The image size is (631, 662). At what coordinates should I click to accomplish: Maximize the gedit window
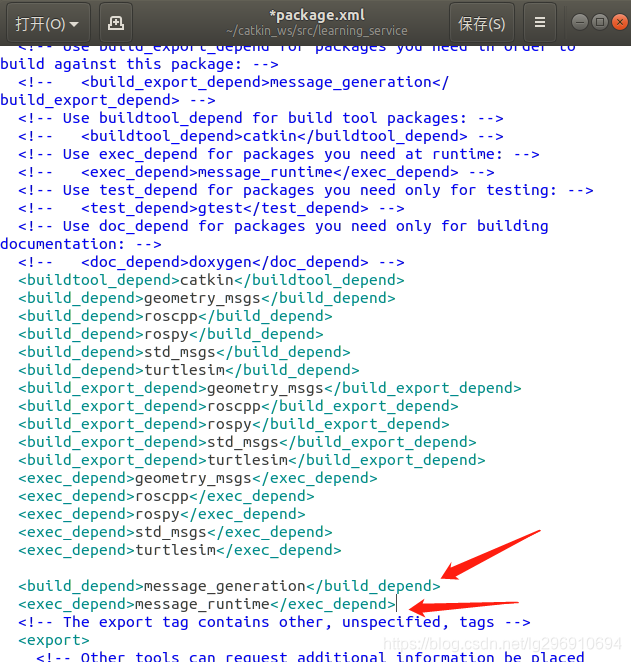pyautogui.click(x=600, y=22)
